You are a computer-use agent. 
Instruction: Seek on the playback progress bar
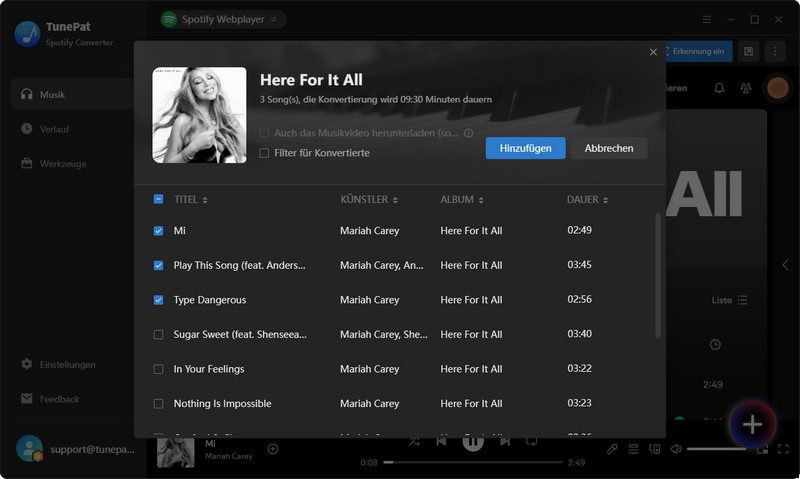click(473, 462)
